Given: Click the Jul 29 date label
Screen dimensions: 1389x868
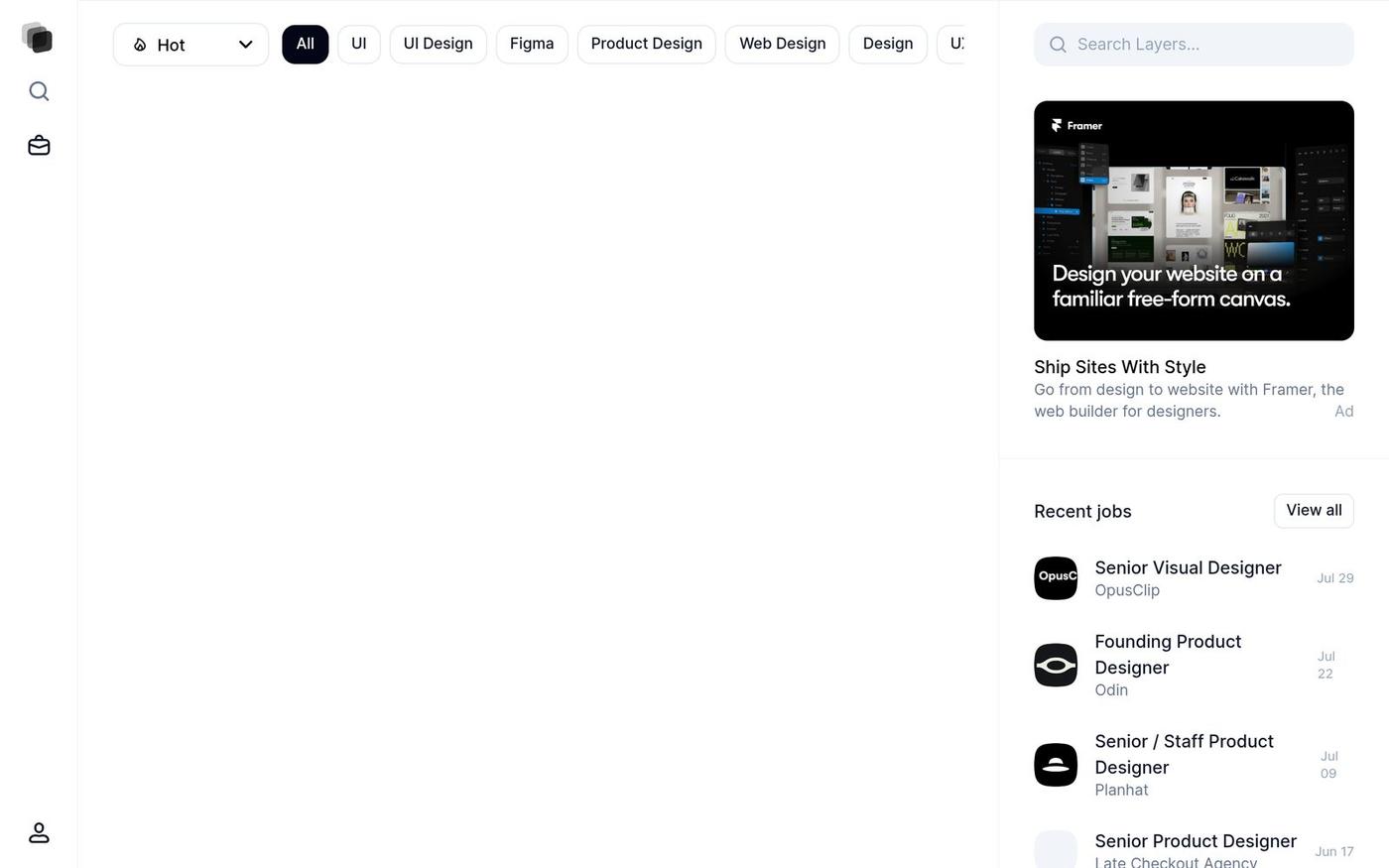Looking at the screenshot, I should coord(1334,578).
